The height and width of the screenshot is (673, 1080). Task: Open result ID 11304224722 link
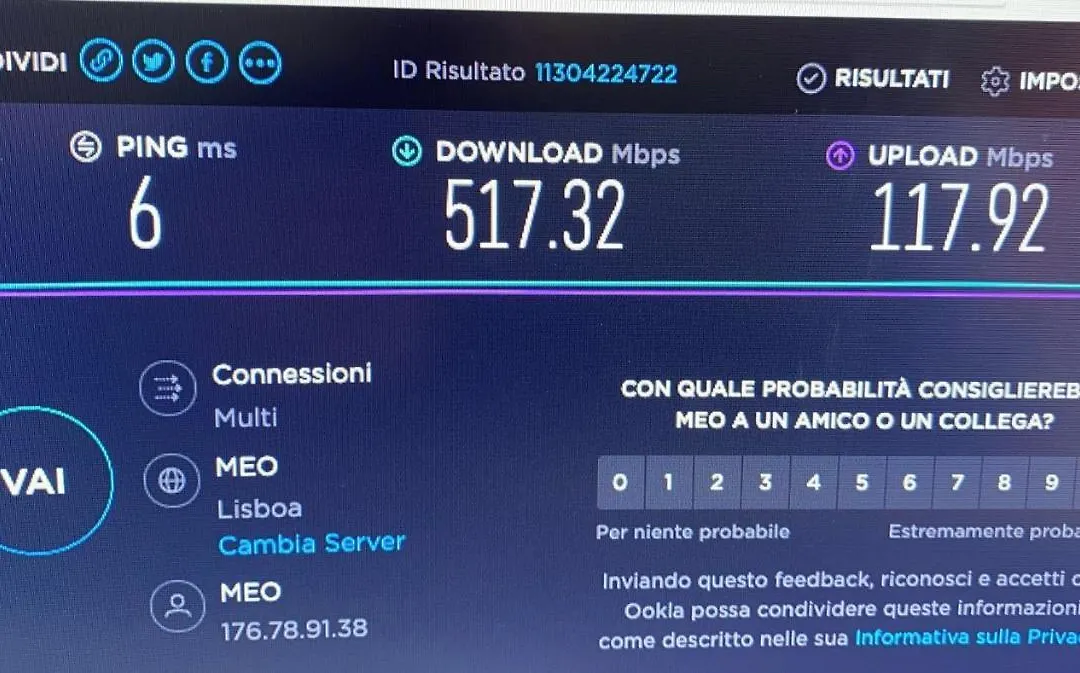(606, 73)
